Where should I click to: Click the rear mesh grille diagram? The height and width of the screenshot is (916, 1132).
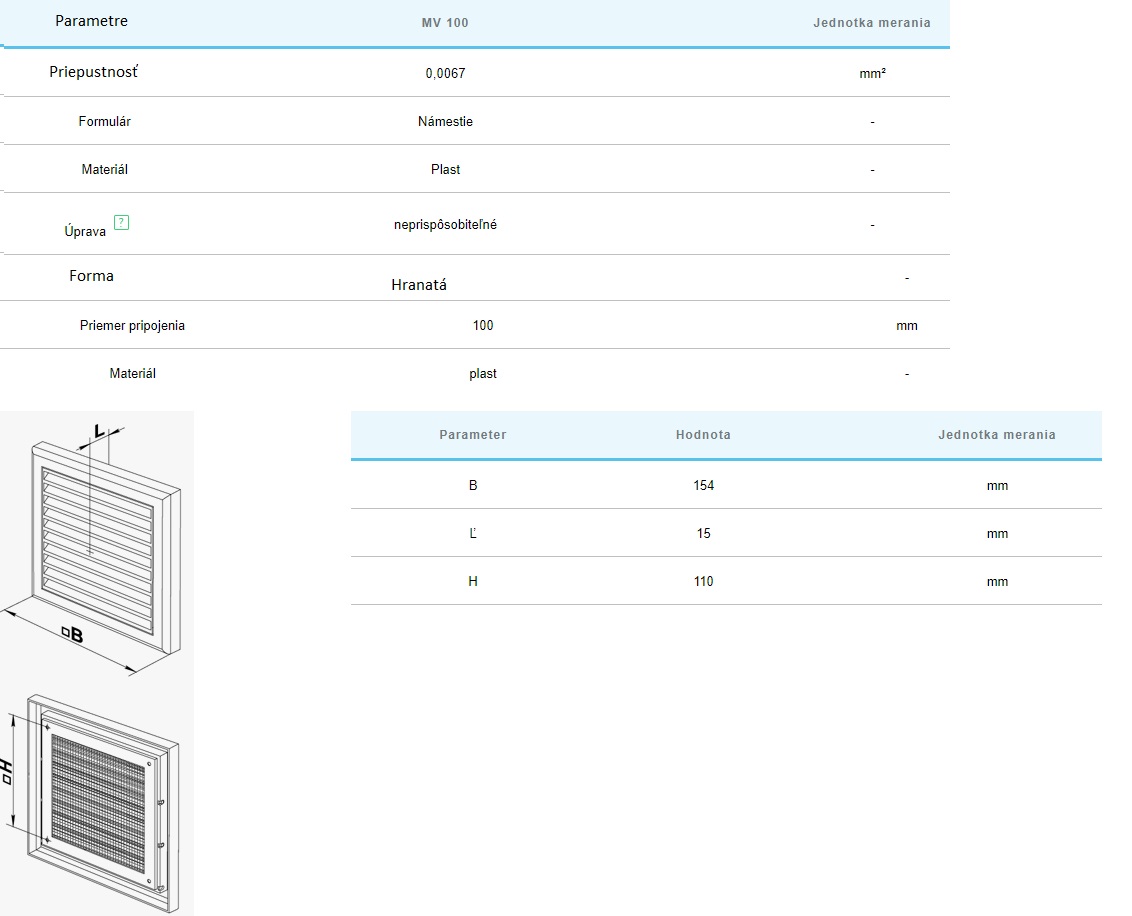click(98, 800)
